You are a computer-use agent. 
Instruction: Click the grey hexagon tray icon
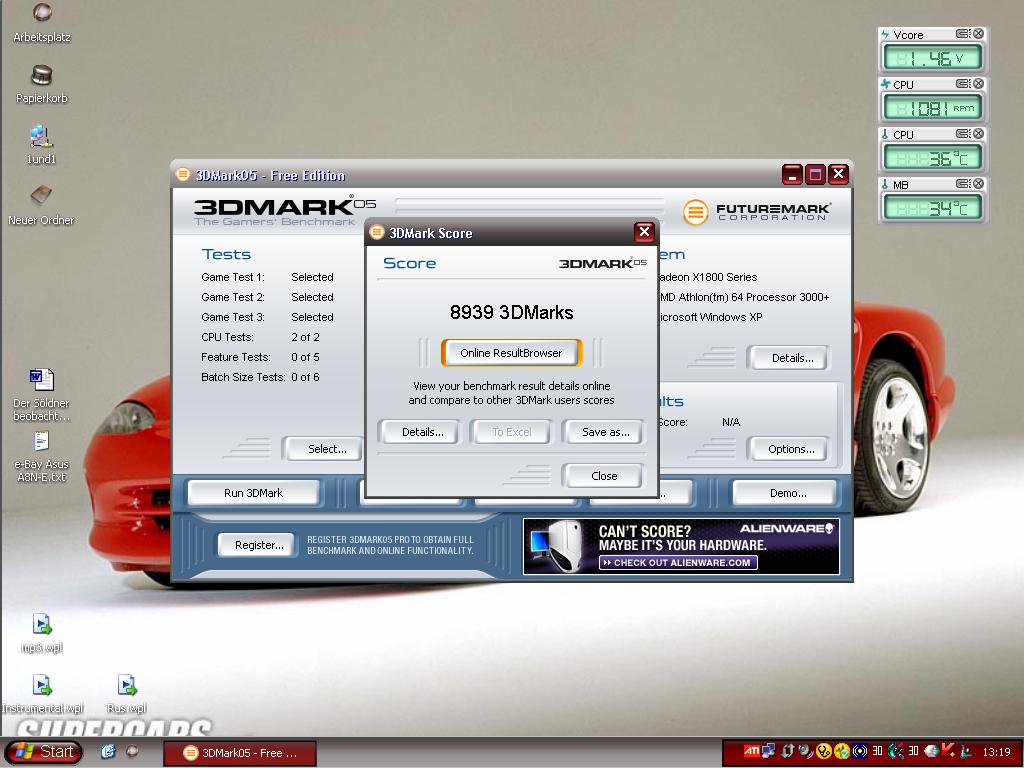click(931, 751)
